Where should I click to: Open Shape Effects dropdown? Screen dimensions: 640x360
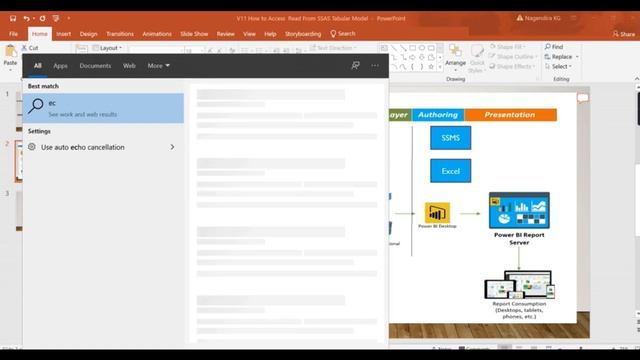coord(512,66)
